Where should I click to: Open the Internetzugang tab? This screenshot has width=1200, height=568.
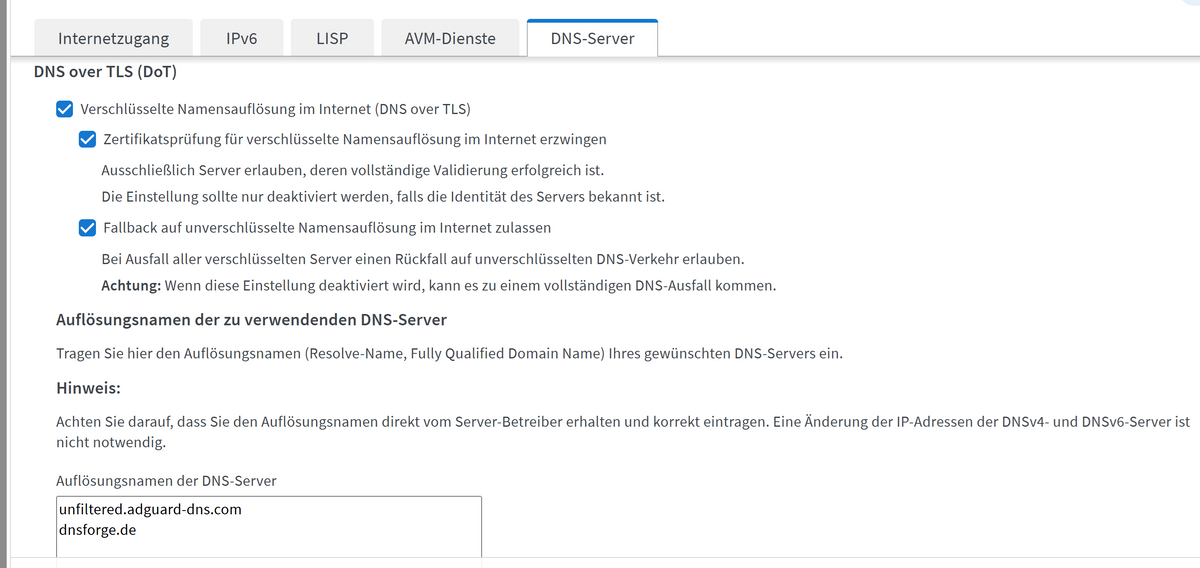pos(113,39)
